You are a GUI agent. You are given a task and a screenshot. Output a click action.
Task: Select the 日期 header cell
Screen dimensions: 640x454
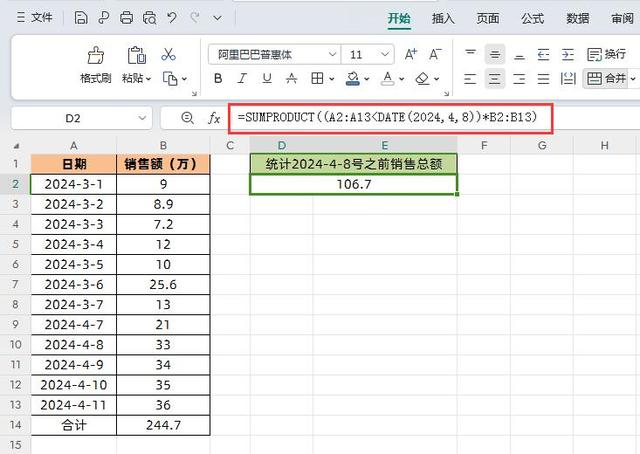tap(74, 164)
